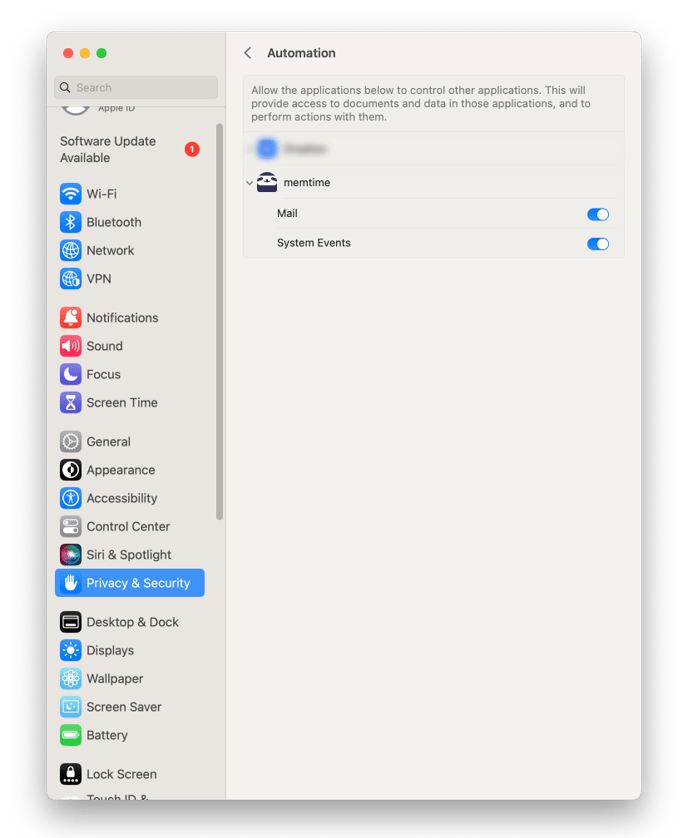Image resolution: width=688 pixels, height=838 pixels.
Task: Click the Notifications bell icon
Action: point(71,317)
